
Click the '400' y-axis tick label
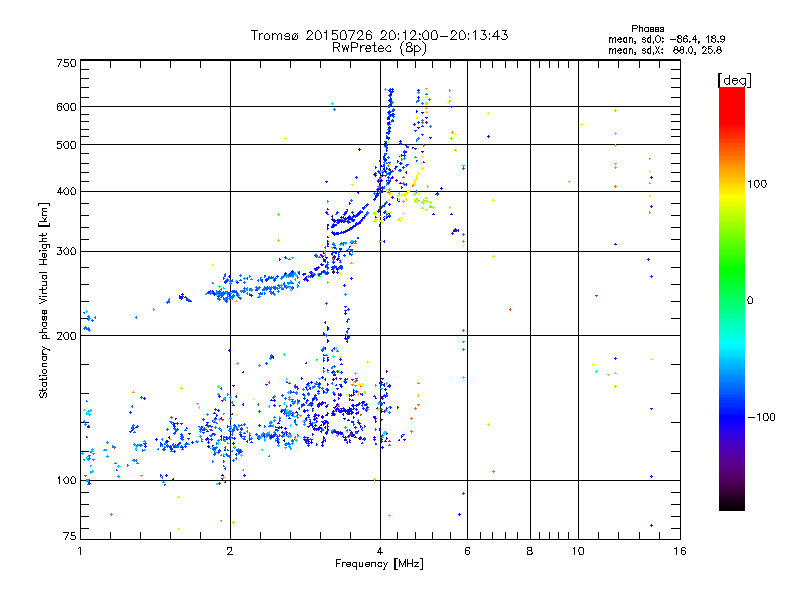point(66,192)
